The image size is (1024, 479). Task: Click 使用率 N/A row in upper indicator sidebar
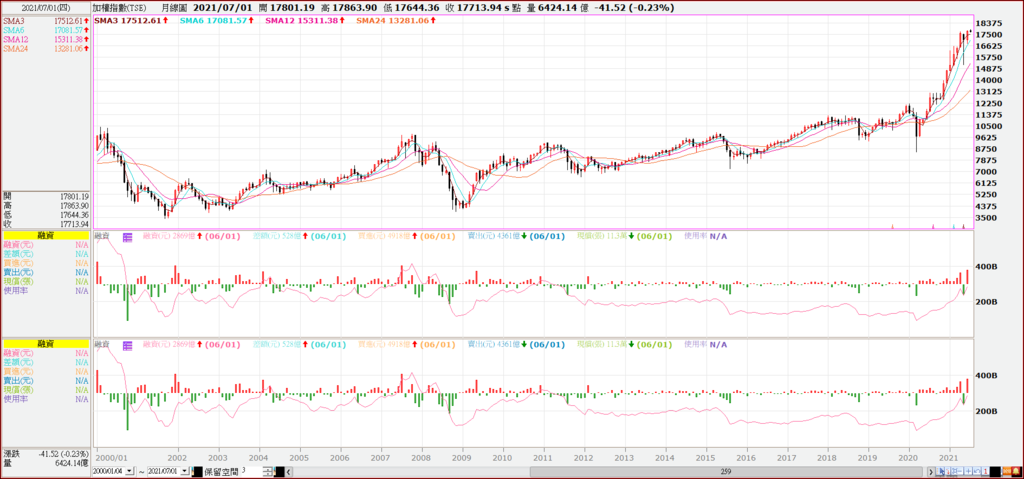coord(46,291)
